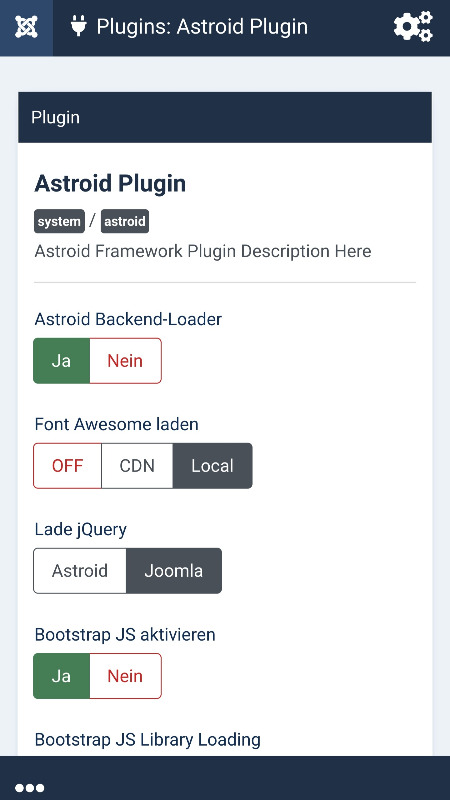Choose Astroid for Lade jQuery
The height and width of the screenshot is (800, 450).
point(80,571)
